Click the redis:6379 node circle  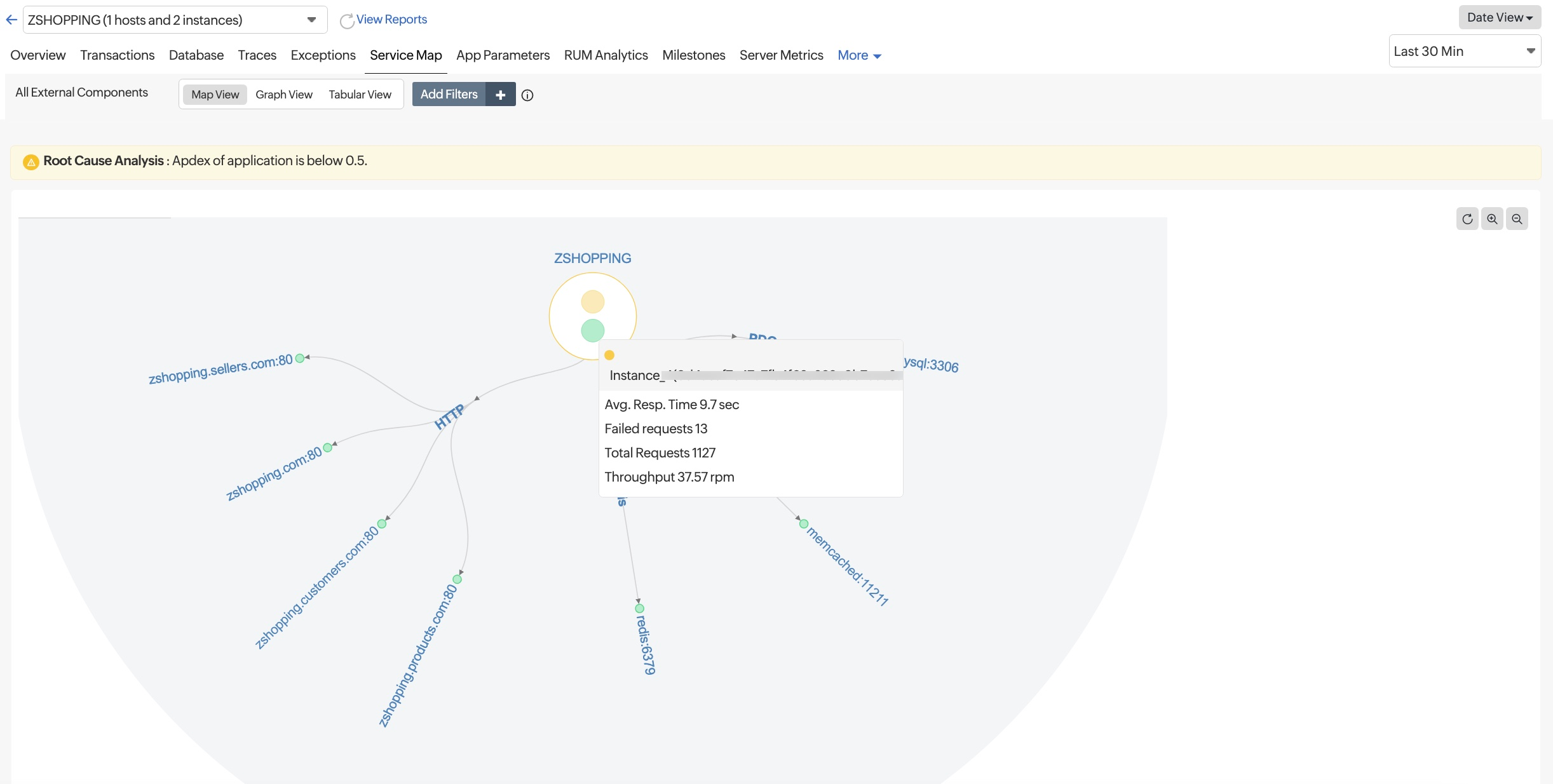(x=640, y=609)
